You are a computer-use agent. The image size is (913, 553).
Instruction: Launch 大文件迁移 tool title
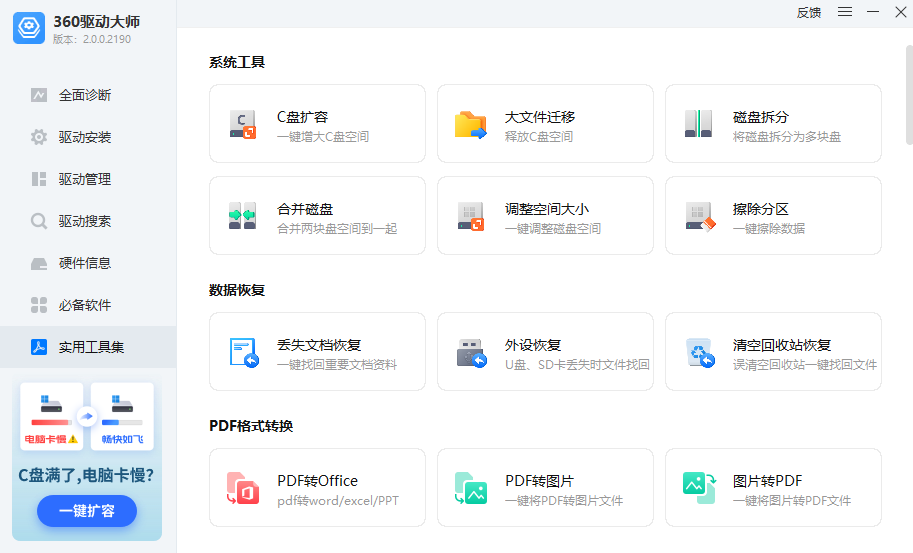(x=540, y=117)
